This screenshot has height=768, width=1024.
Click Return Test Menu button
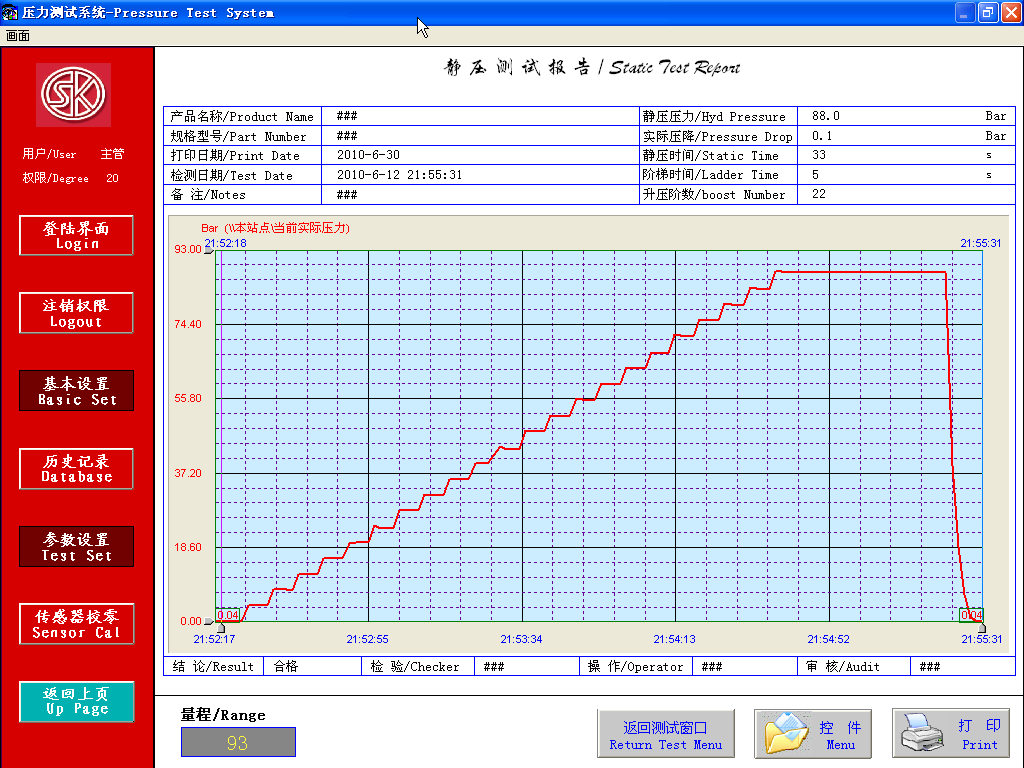[x=666, y=736]
